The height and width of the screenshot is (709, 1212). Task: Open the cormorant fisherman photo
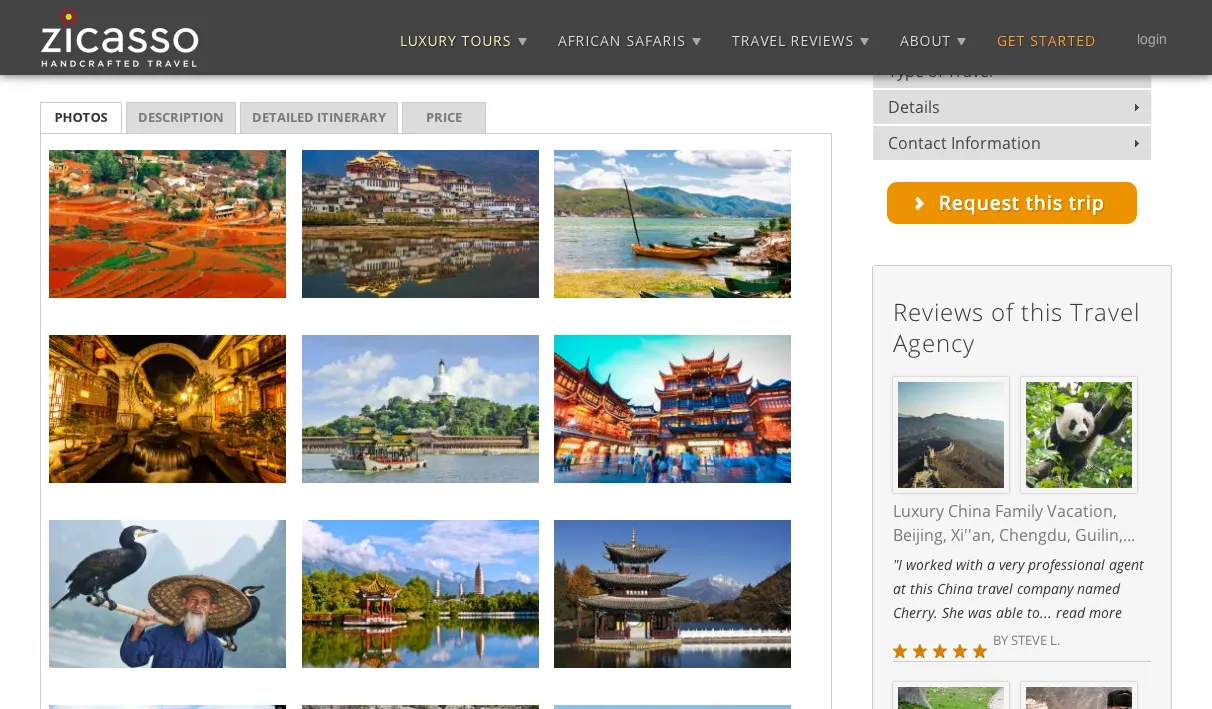click(x=167, y=594)
